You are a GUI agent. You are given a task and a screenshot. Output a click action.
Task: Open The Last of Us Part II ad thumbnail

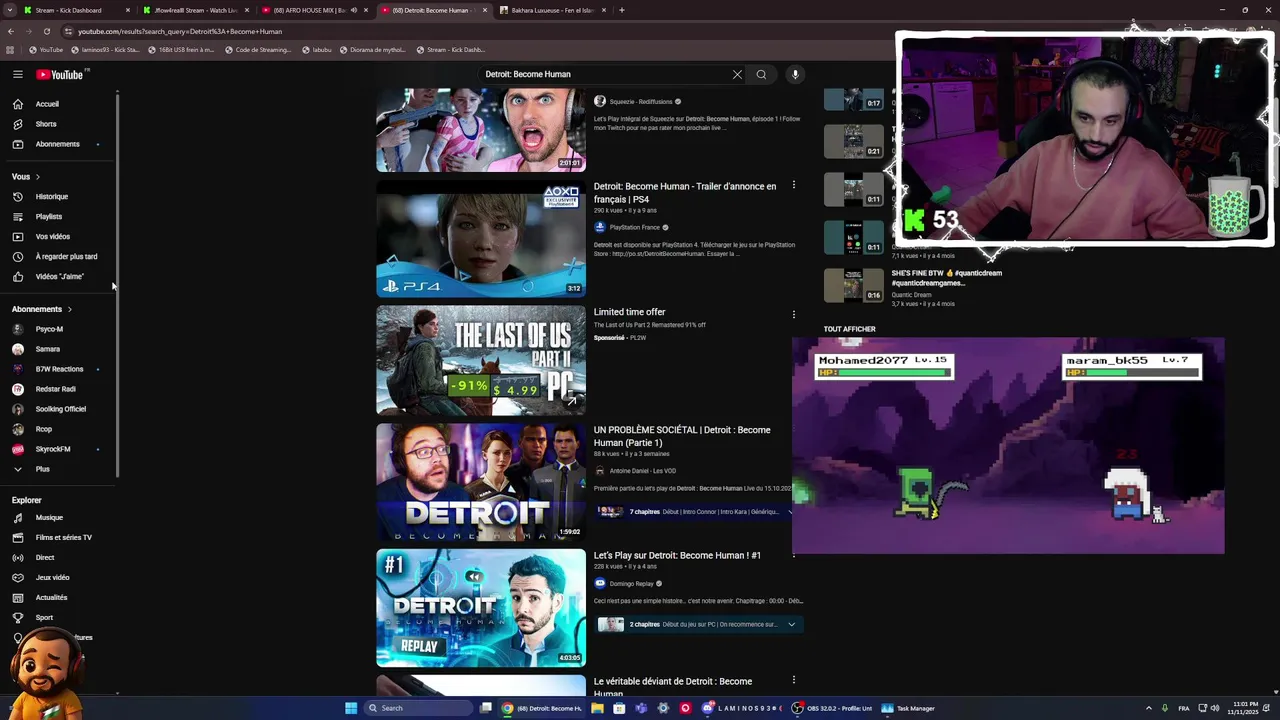(x=481, y=360)
